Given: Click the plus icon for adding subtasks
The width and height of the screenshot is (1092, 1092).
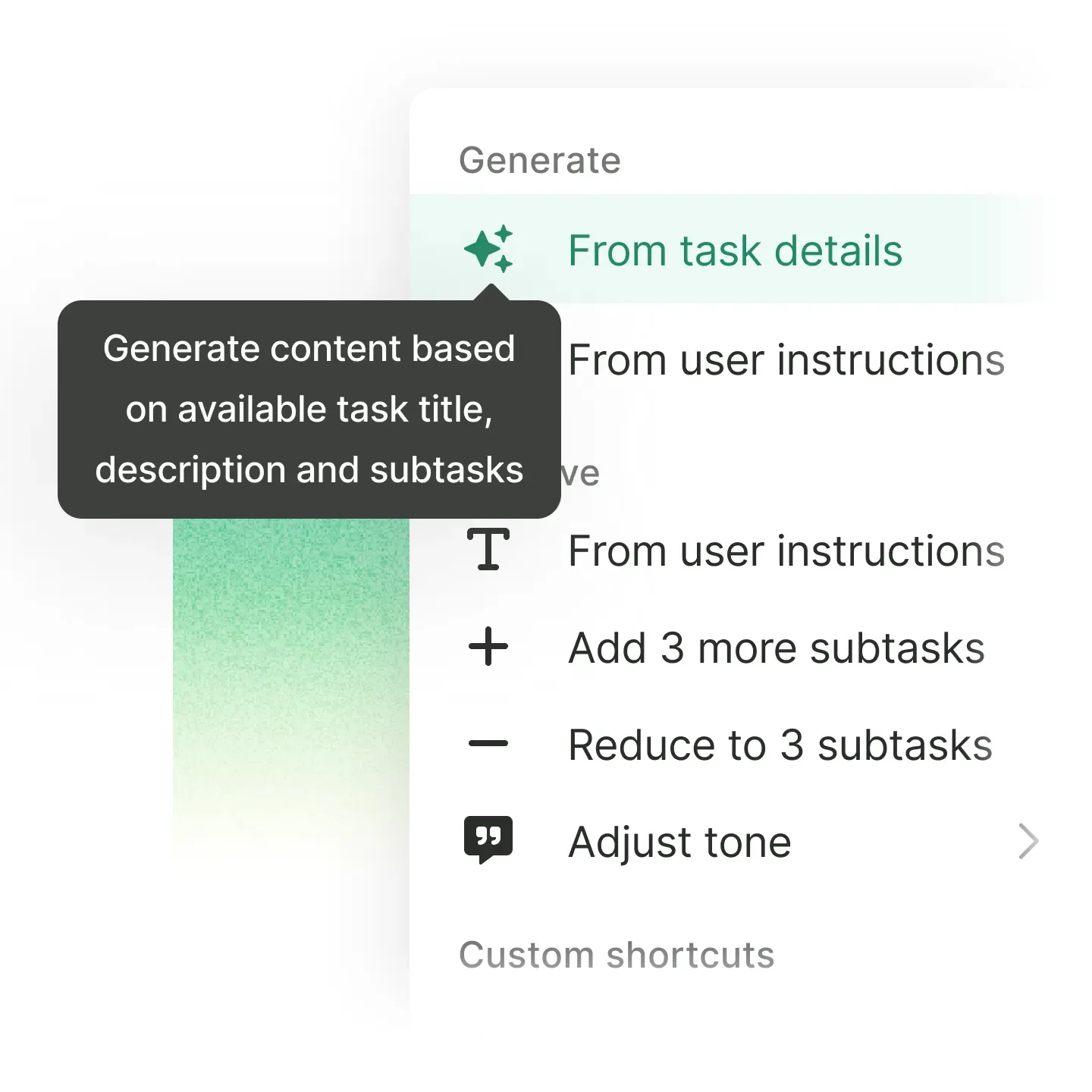Looking at the screenshot, I should (488, 647).
